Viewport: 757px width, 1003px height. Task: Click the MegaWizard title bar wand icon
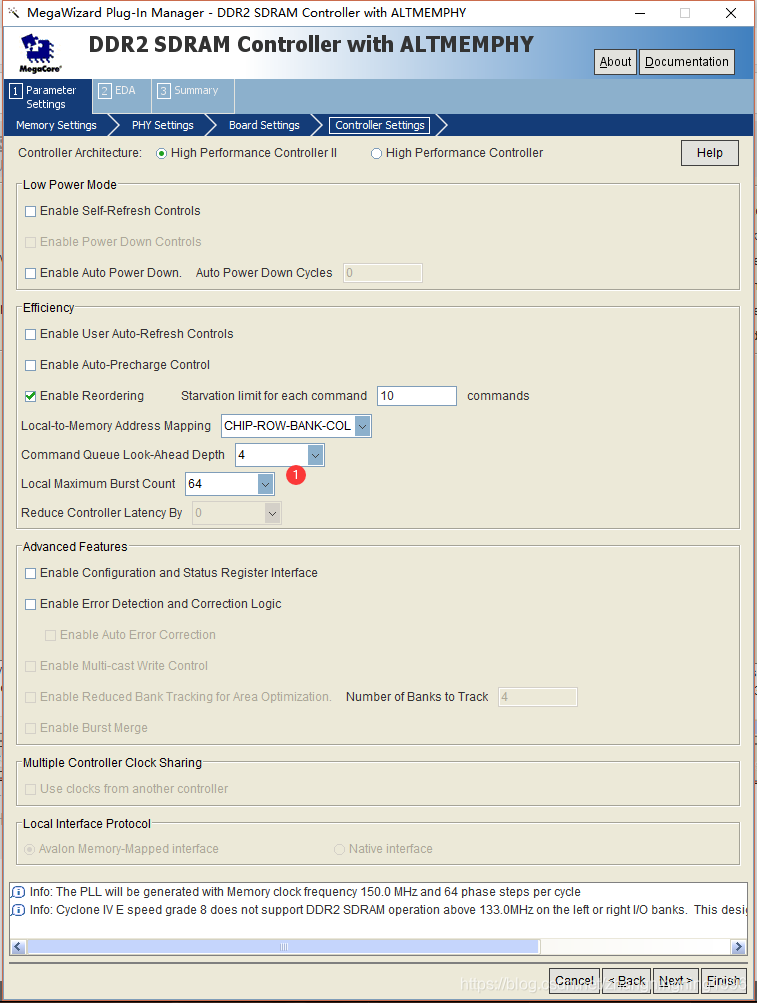tap(14, 12)
